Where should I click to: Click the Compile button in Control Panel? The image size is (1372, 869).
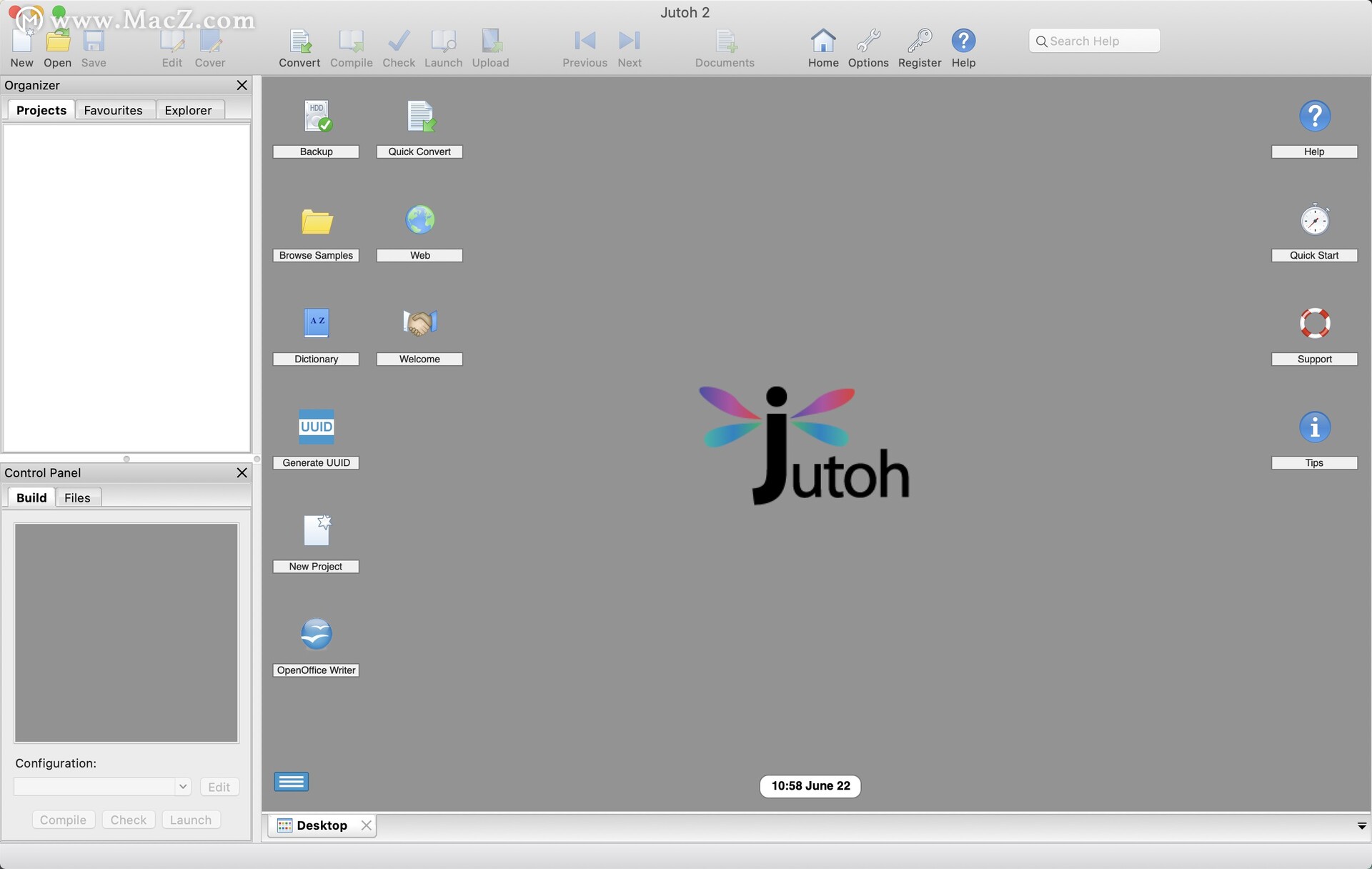[63, 820]
